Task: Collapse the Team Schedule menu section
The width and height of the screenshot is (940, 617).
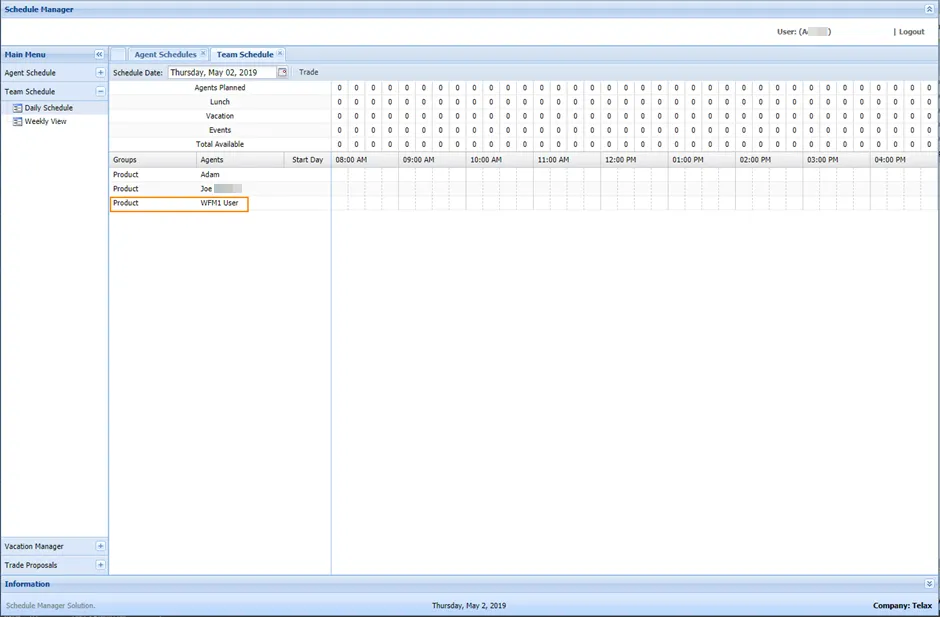Action: point(100,91)
